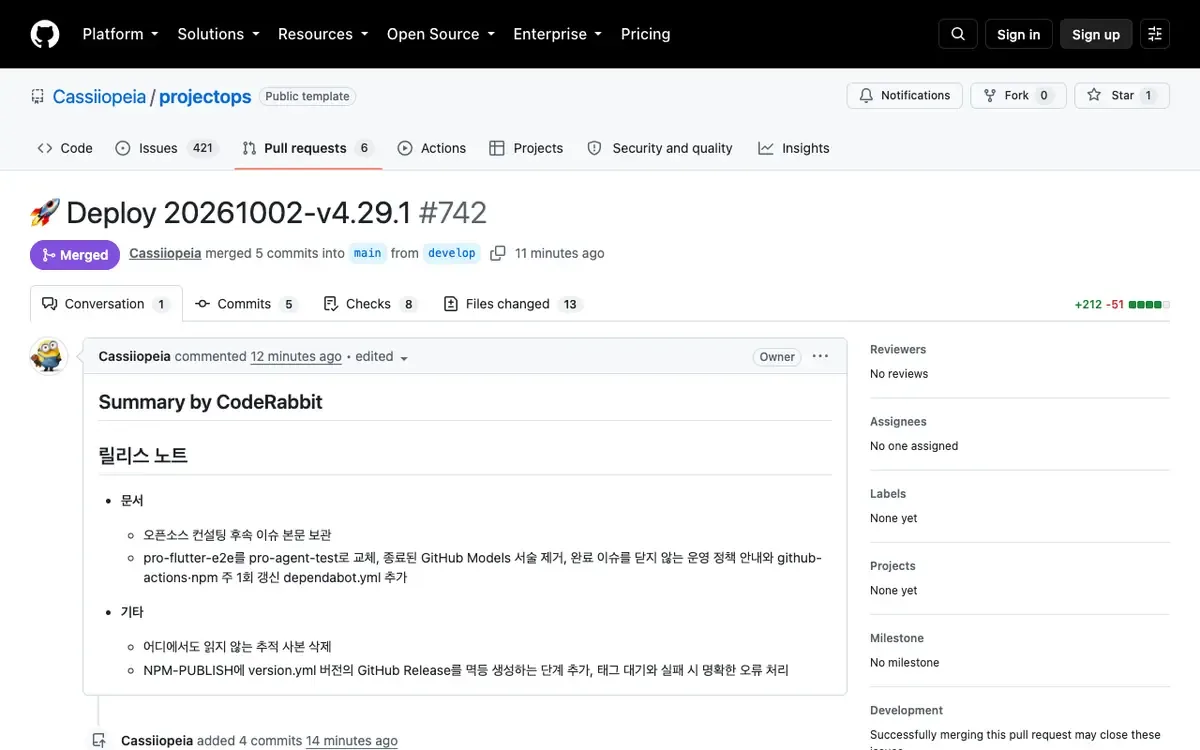Click Cassiiopeia next to the Merged badge
Image resolution: width=1200 pixels, height=750 pixels.
tap(165, 253)
